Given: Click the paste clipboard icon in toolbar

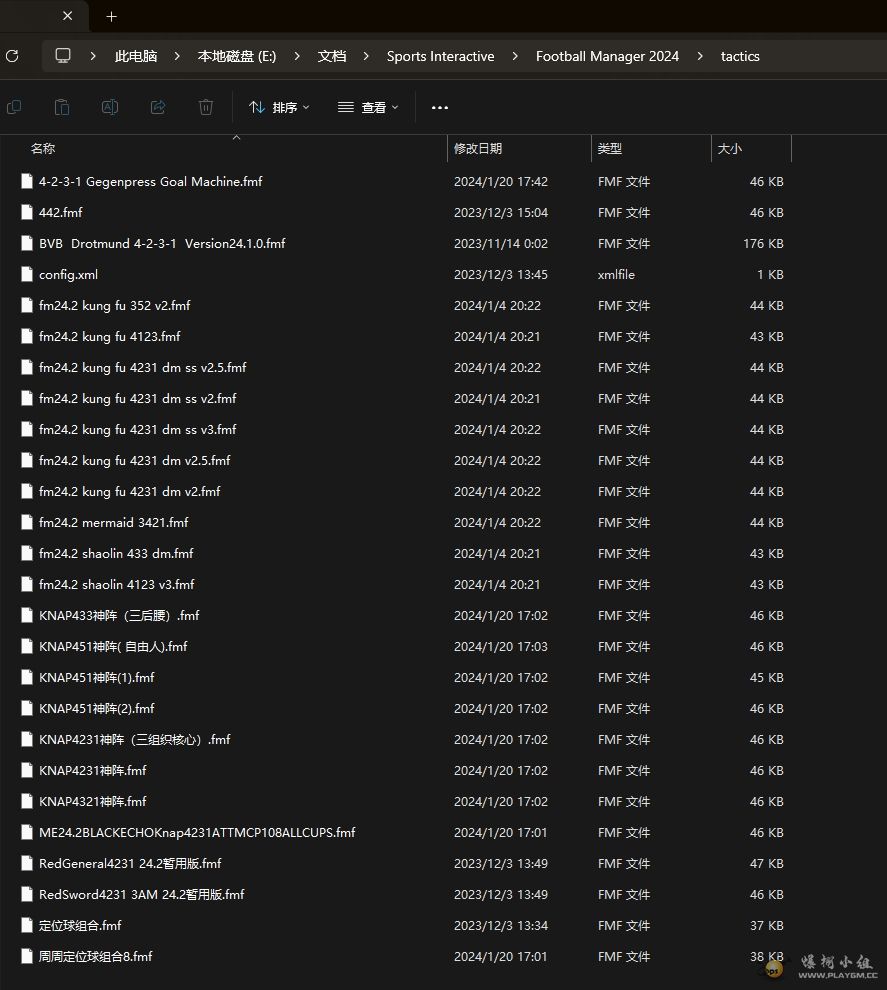Looking at the screenshot, I should click(x=62, y=107).
